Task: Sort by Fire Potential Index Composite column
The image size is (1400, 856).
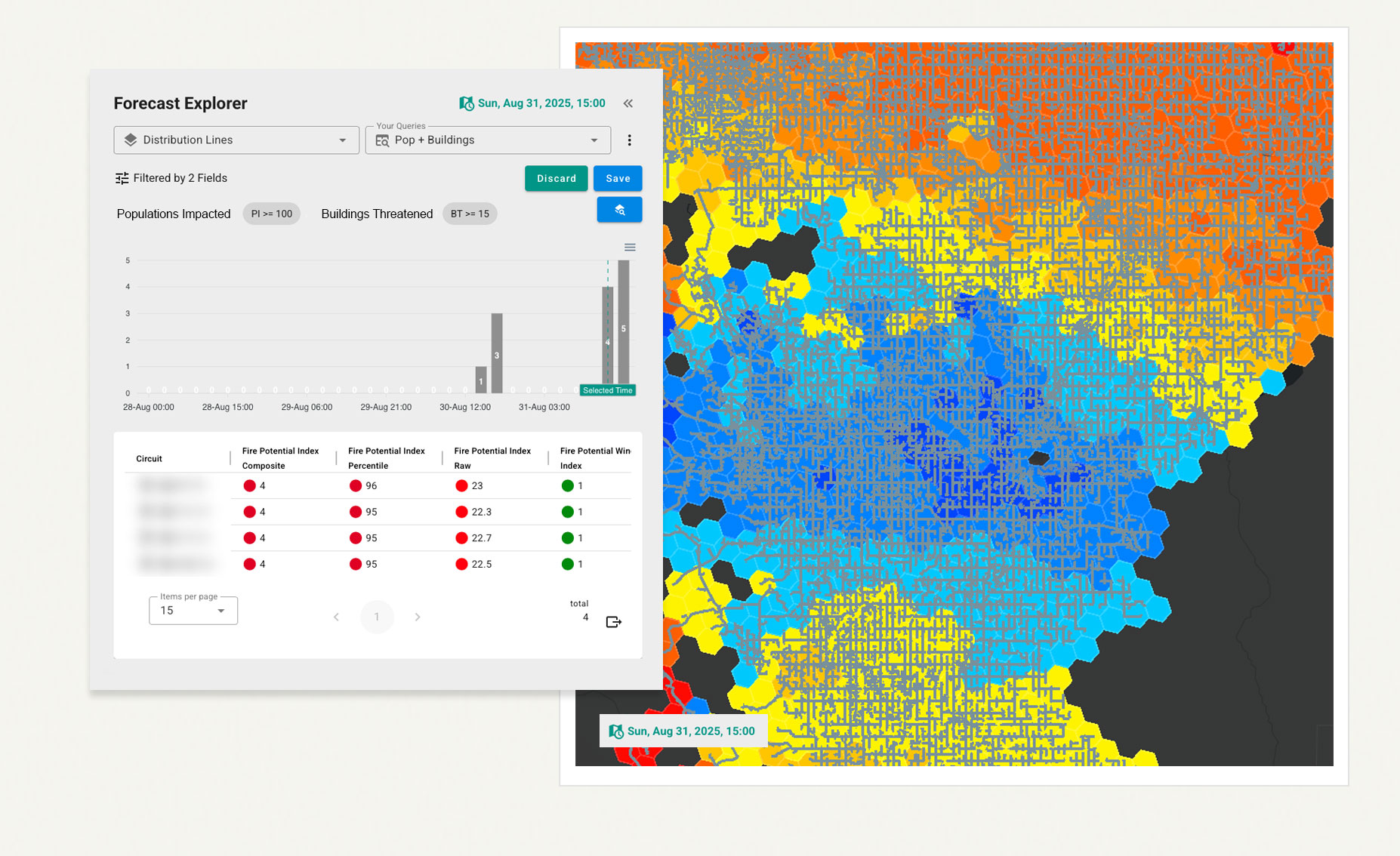Action: pos(280,458)
